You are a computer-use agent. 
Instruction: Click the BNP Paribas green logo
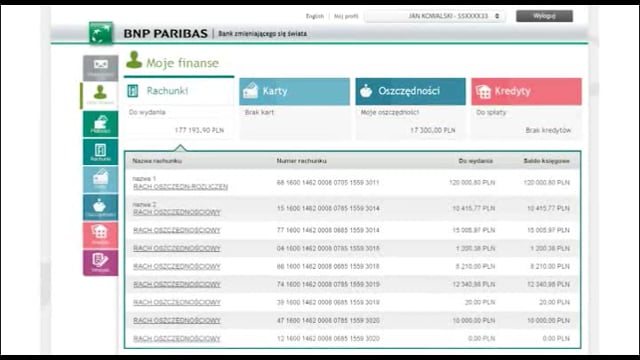100,33
